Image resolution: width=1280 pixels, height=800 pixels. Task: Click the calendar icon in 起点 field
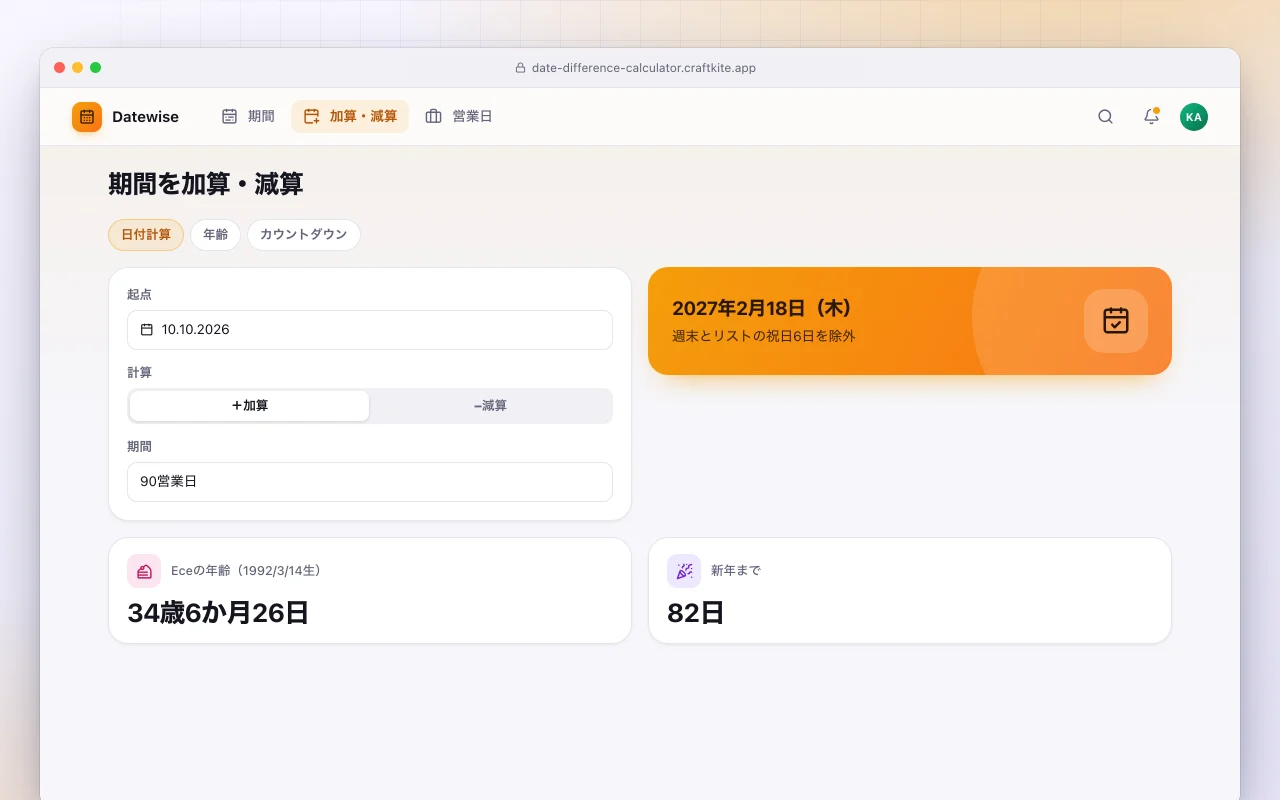pyautogui.click(x=147, y=329)
